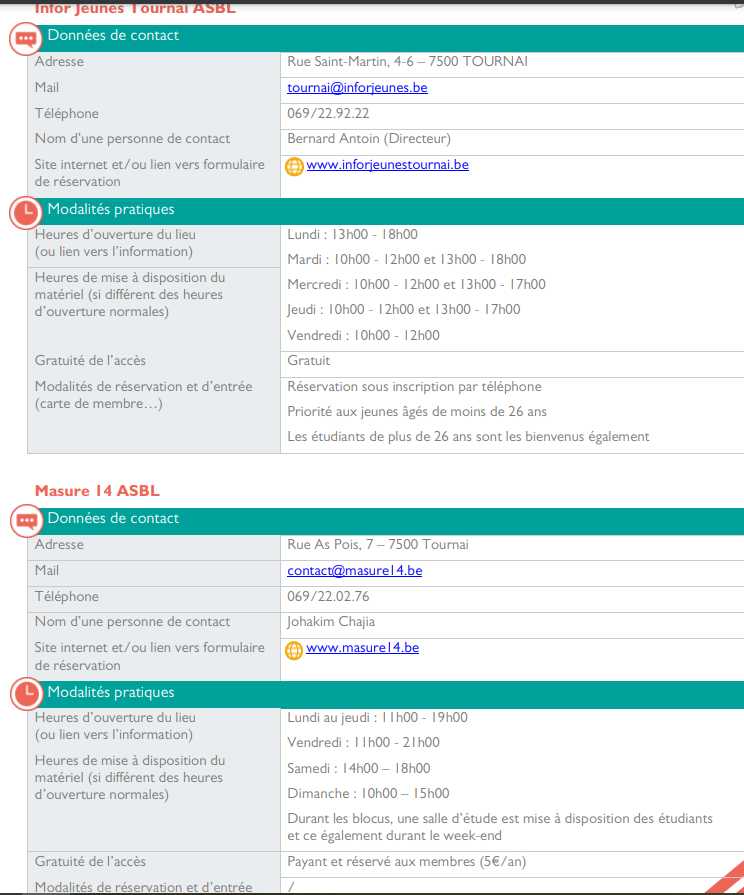Click the Mail label in the Masure 14 table

(47, 570)
